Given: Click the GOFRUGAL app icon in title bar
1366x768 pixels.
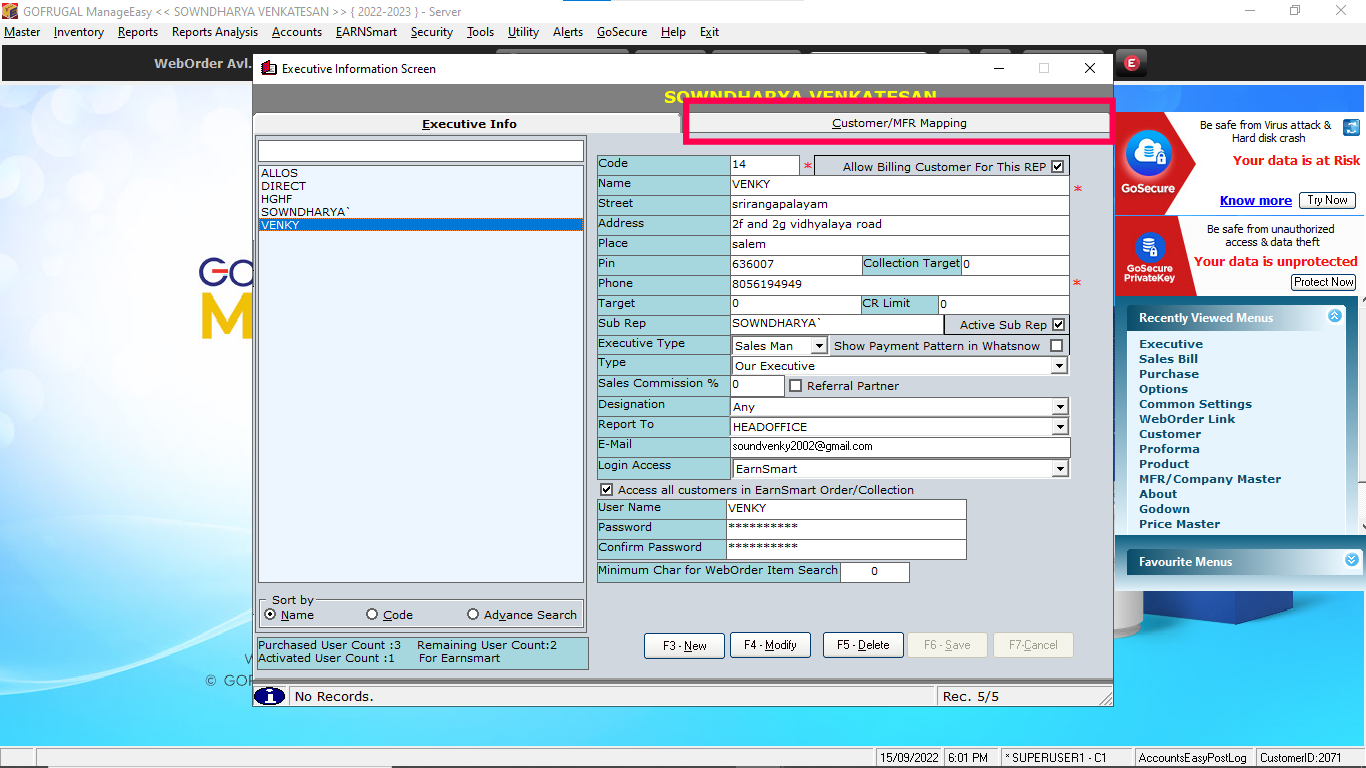Looking at the screenshot, I should (x=11, y=10).
